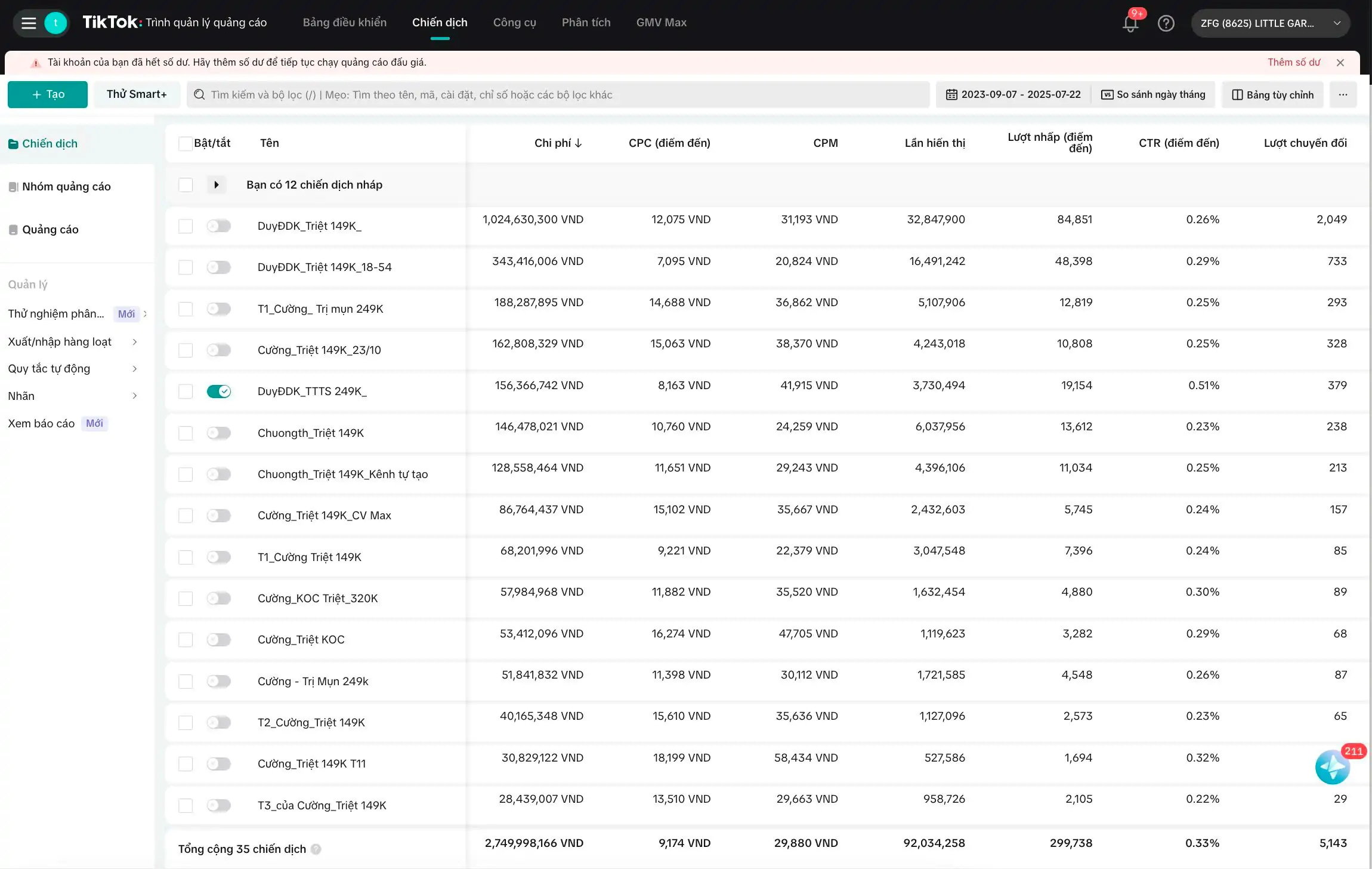Click the Thử Smart+ button
The height and width of the screenshot is (869, 1372).
(137, 95)
